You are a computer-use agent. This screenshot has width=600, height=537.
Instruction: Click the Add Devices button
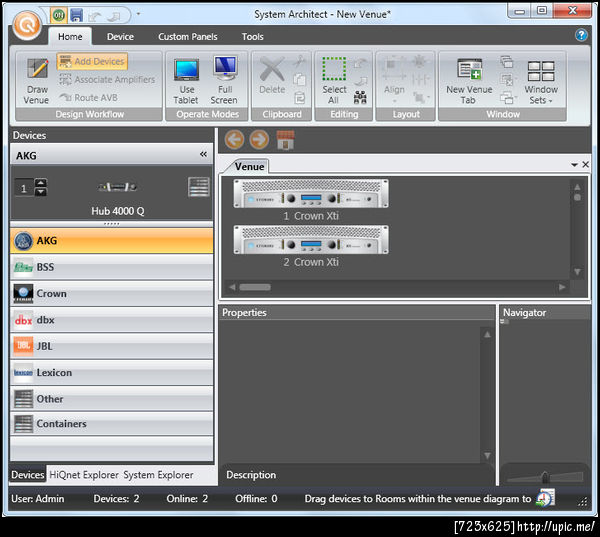(92, 61)
